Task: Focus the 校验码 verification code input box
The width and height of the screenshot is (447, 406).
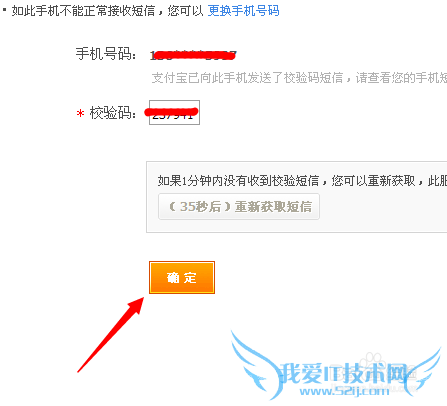Action: 174,112
